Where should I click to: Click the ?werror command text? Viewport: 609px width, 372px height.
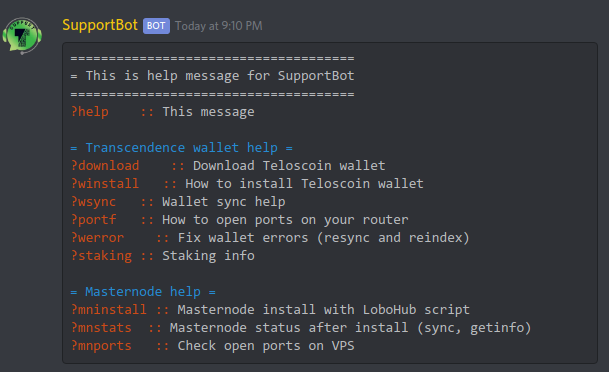[x=97, y=238]
